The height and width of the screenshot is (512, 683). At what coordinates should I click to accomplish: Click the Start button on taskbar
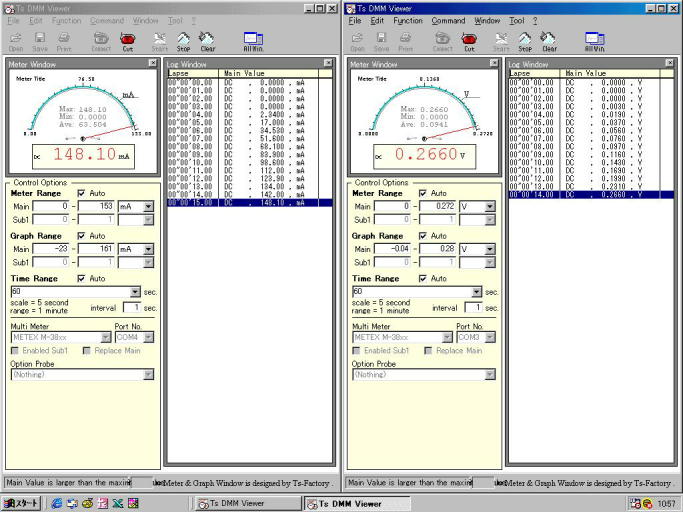21,503
